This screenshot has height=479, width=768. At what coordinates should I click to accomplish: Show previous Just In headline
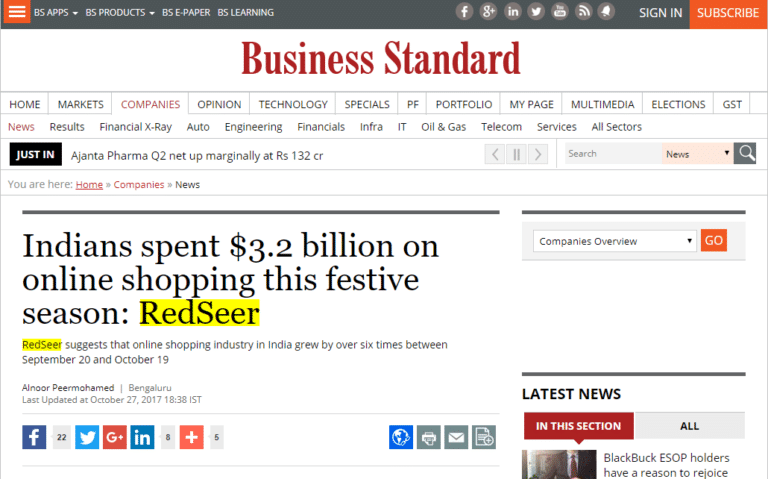click(x=495, y=154)
